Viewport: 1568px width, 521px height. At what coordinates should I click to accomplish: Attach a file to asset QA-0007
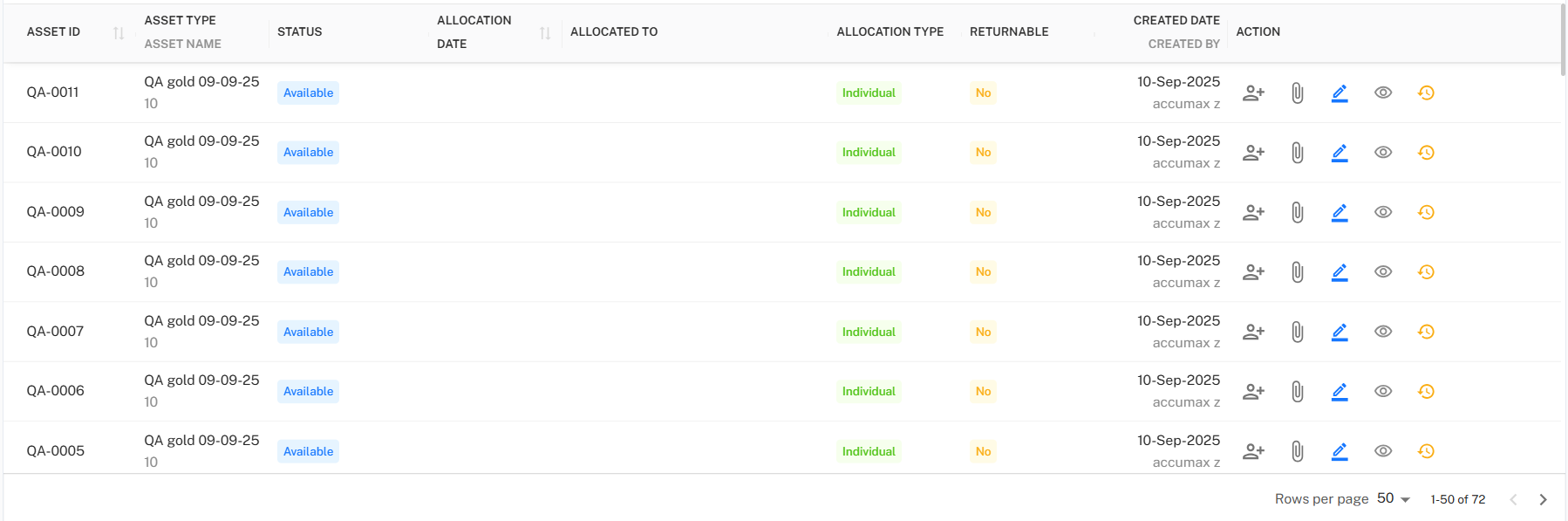1297,332
